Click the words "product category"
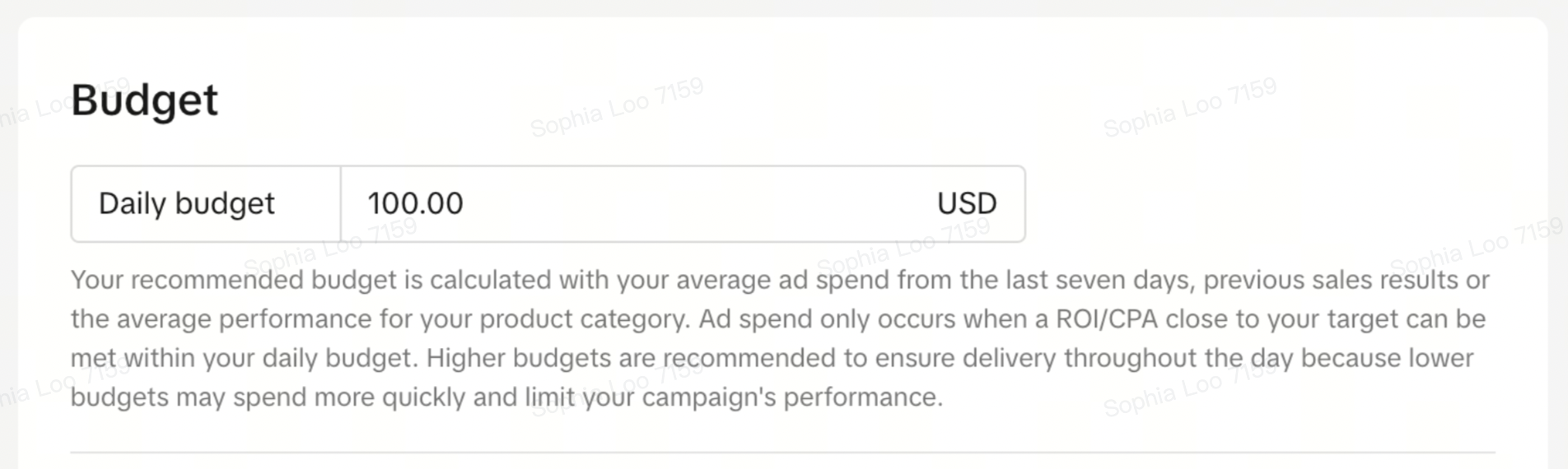This screenshot has width=1568, height=469. pos(584,319)
